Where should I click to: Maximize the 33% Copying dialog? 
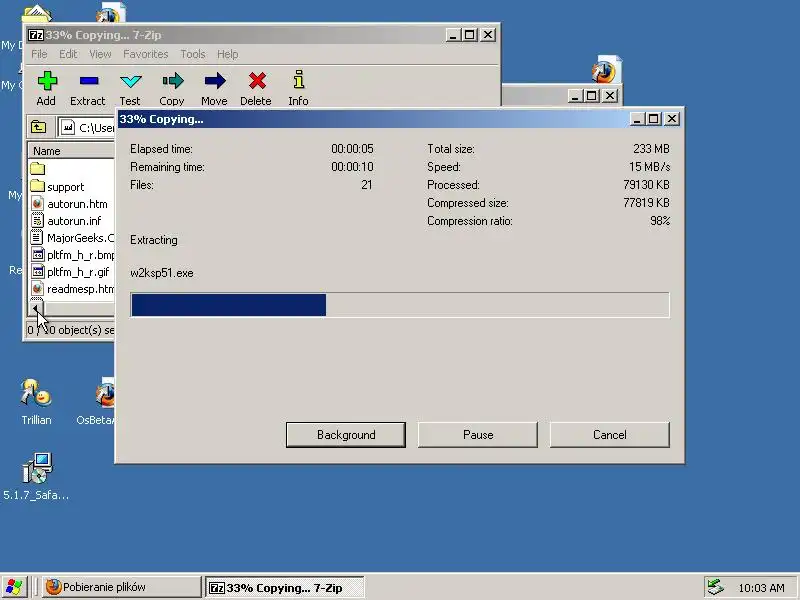(x=654, y=119)
